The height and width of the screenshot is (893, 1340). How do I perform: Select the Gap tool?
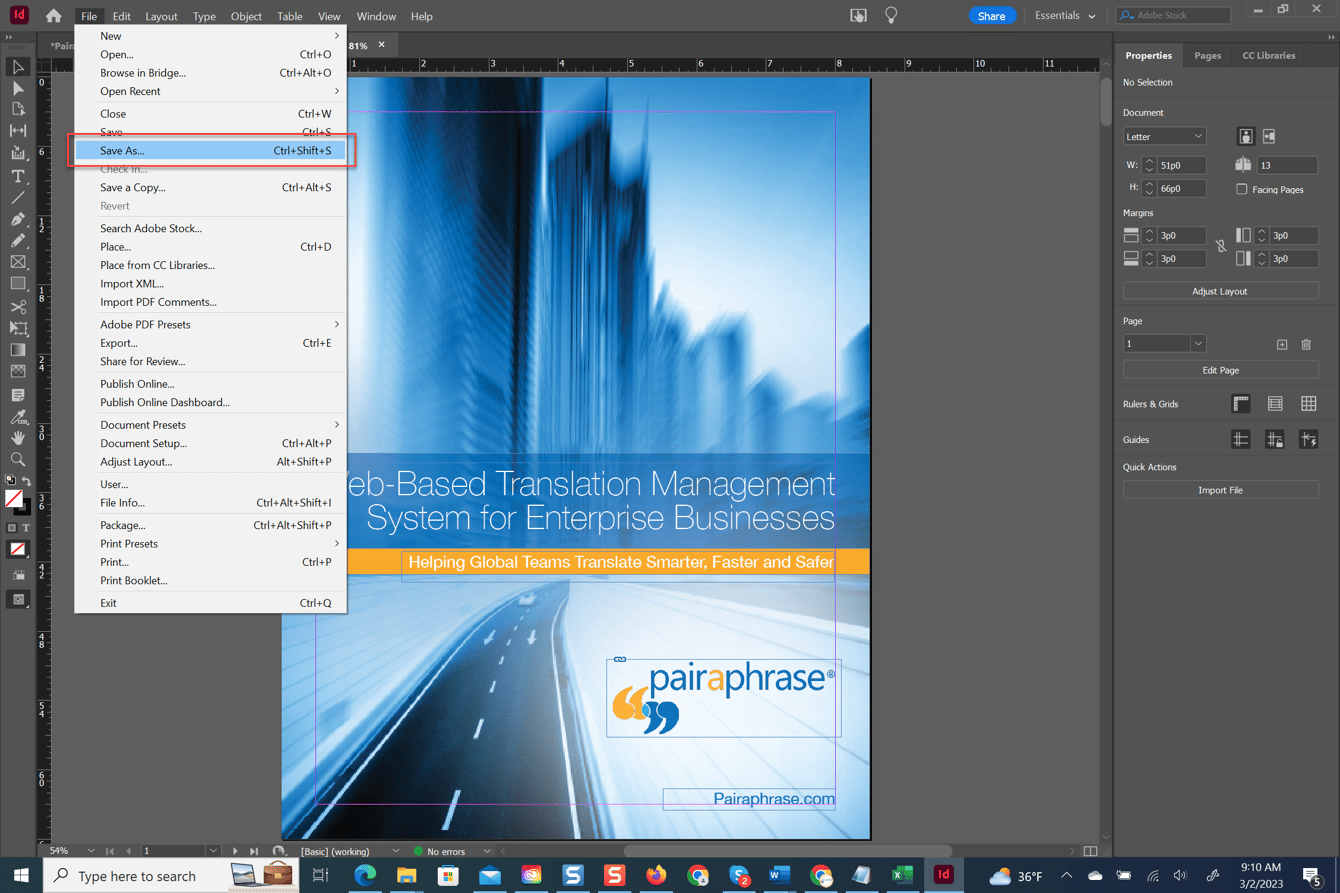click(x=18, y=131)
